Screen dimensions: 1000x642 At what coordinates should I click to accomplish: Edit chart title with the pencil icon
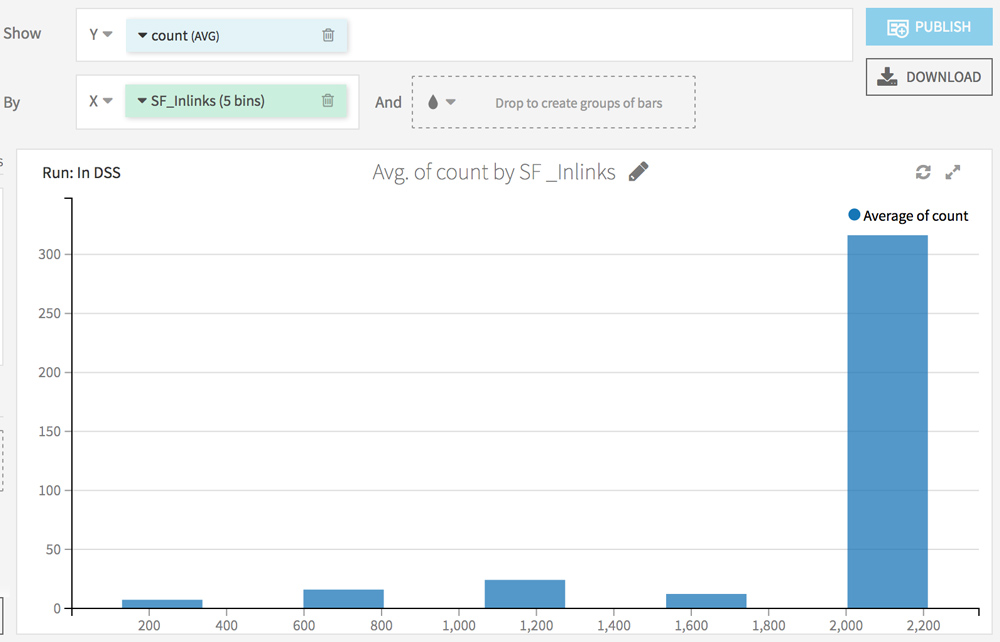coord(638,171)
